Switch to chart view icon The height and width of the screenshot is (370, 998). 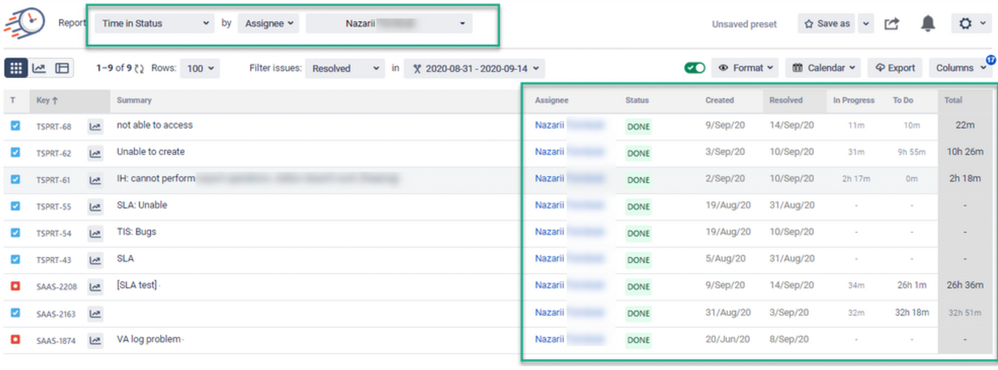(39, 68)
